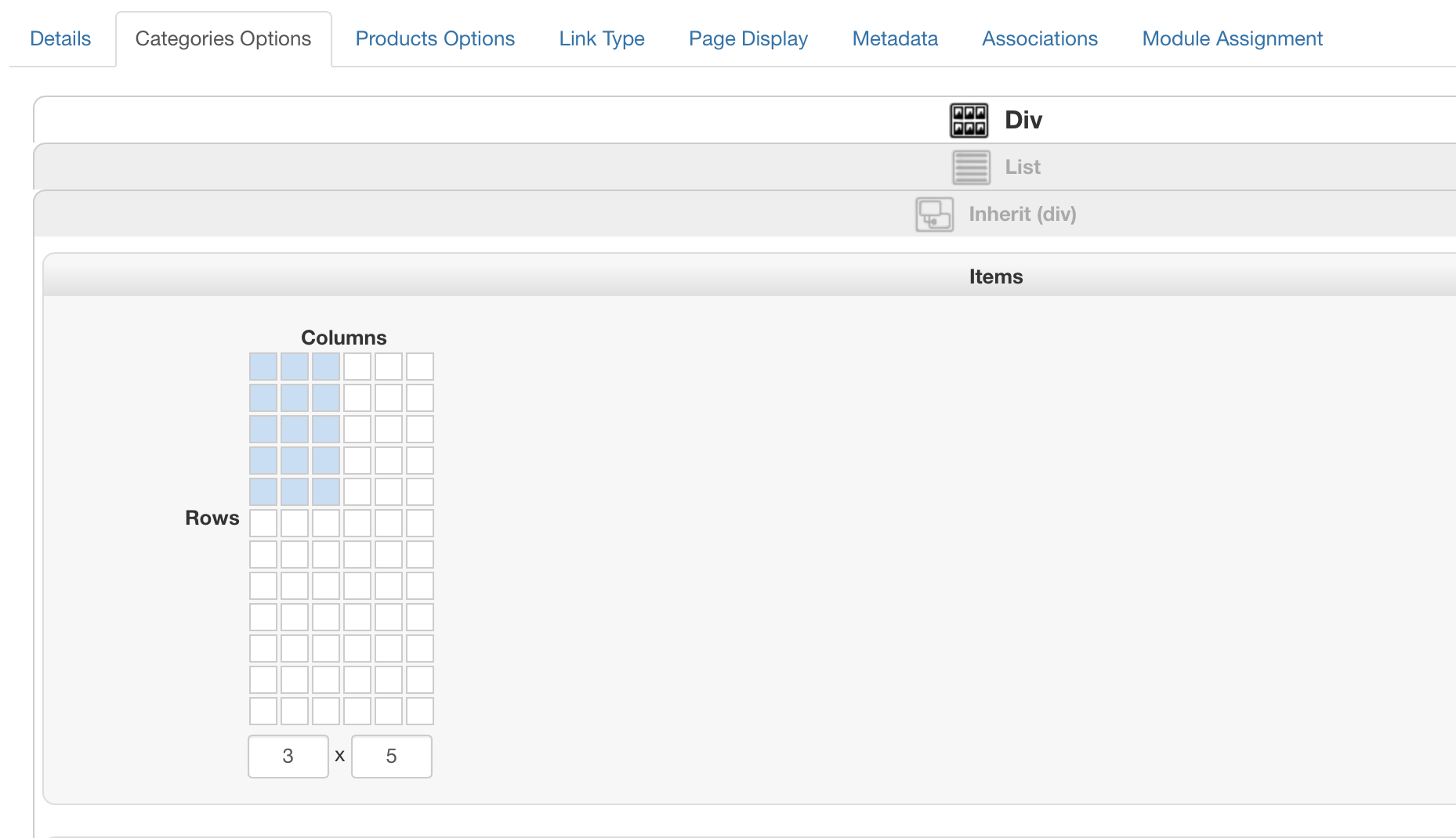
Task: Select the Div layout option
Action: [x=1023, y=121]
